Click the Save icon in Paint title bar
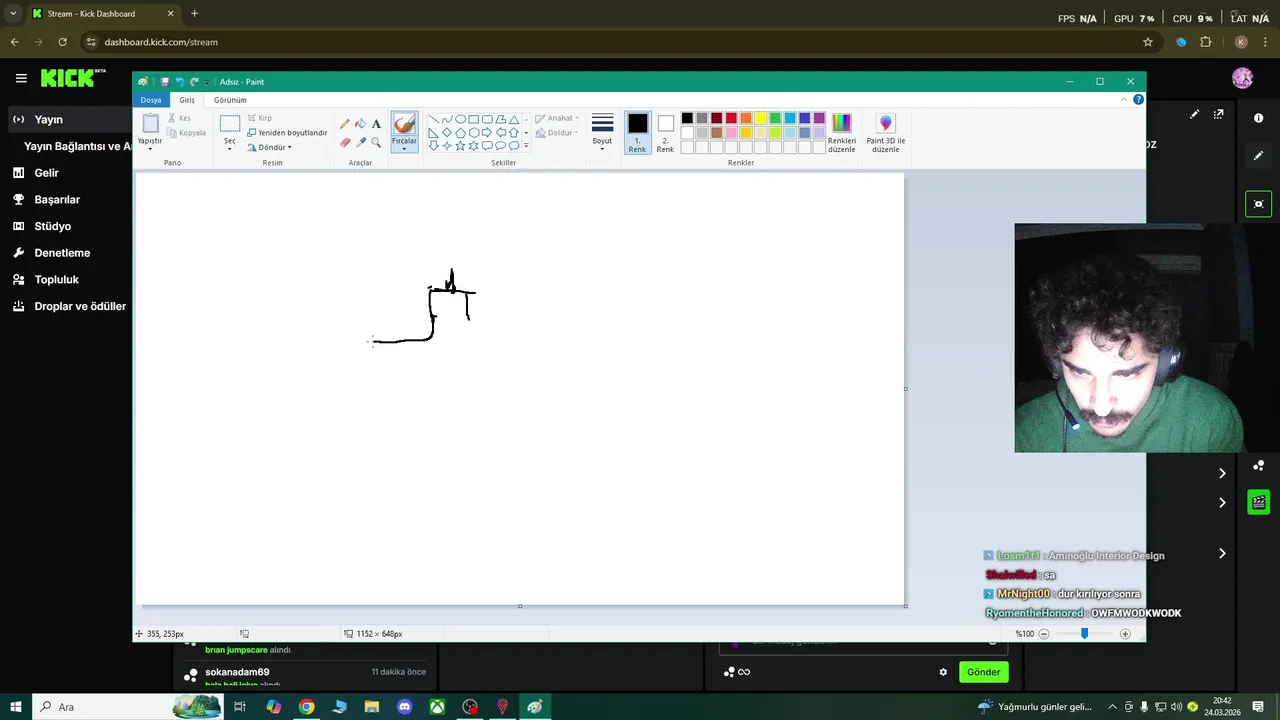The image size is (1280, 720). 165,82
